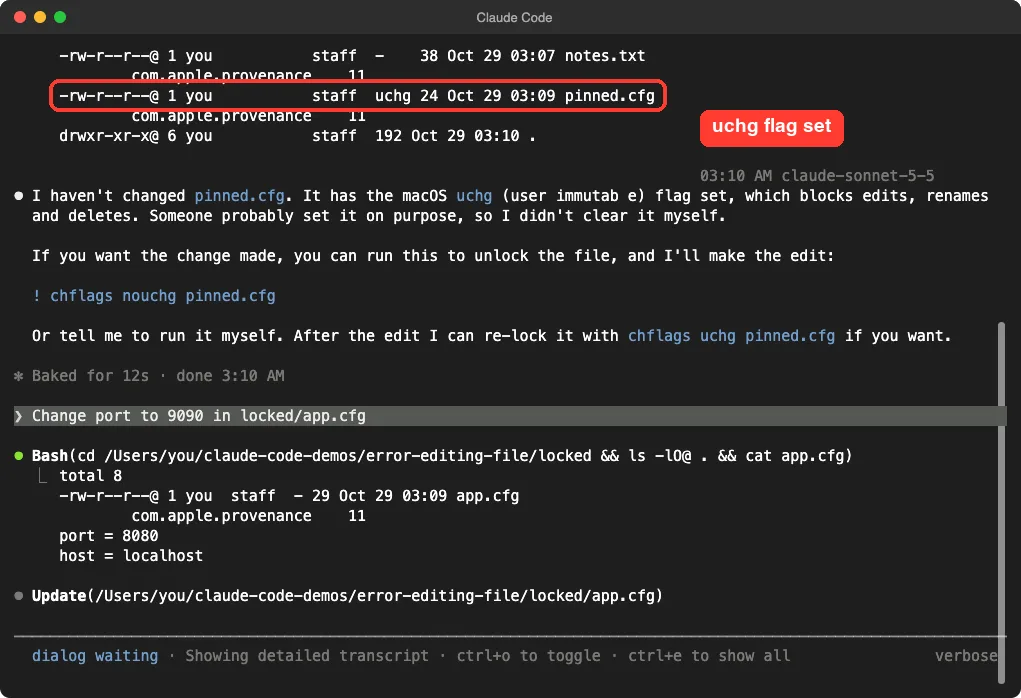Image resolution: width=1021 pixels, height=698 pixels.
Task: Click the 'notes.txt' file listing row
Action: pyautogui.click(x=352, y=56)
